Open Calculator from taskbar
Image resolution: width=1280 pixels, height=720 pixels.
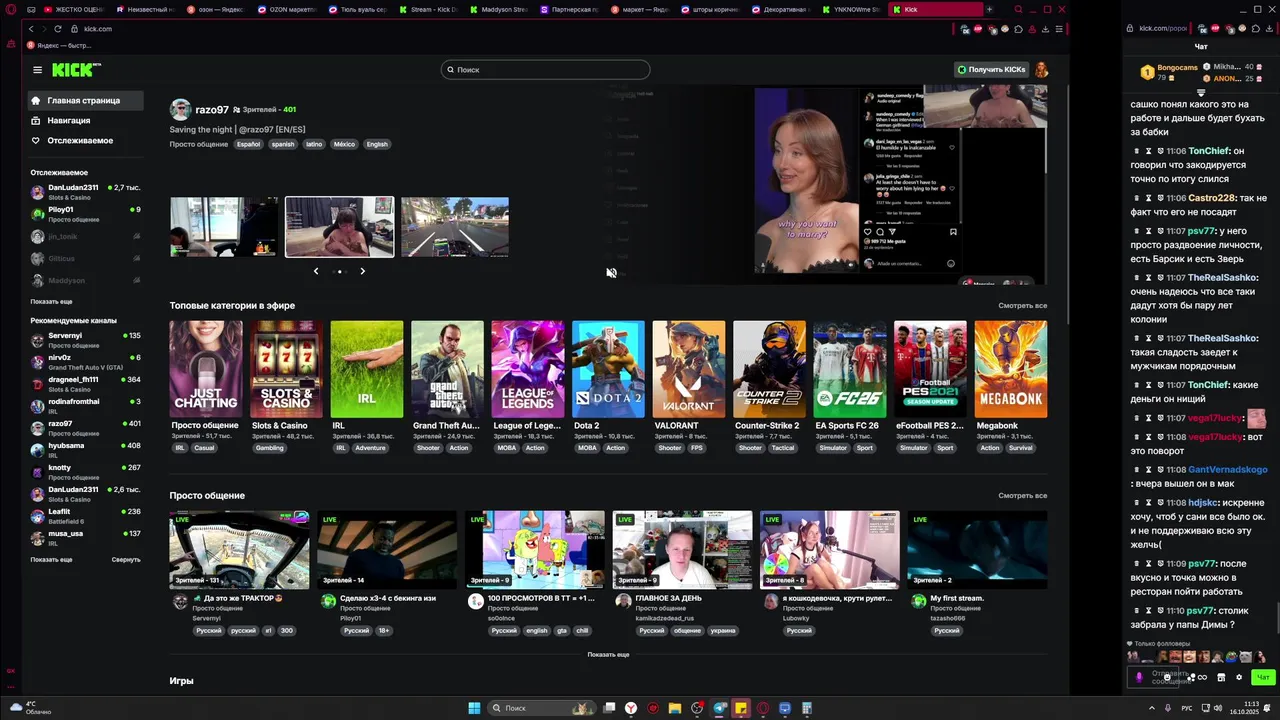pyautogui.click(x=807, y=708)
